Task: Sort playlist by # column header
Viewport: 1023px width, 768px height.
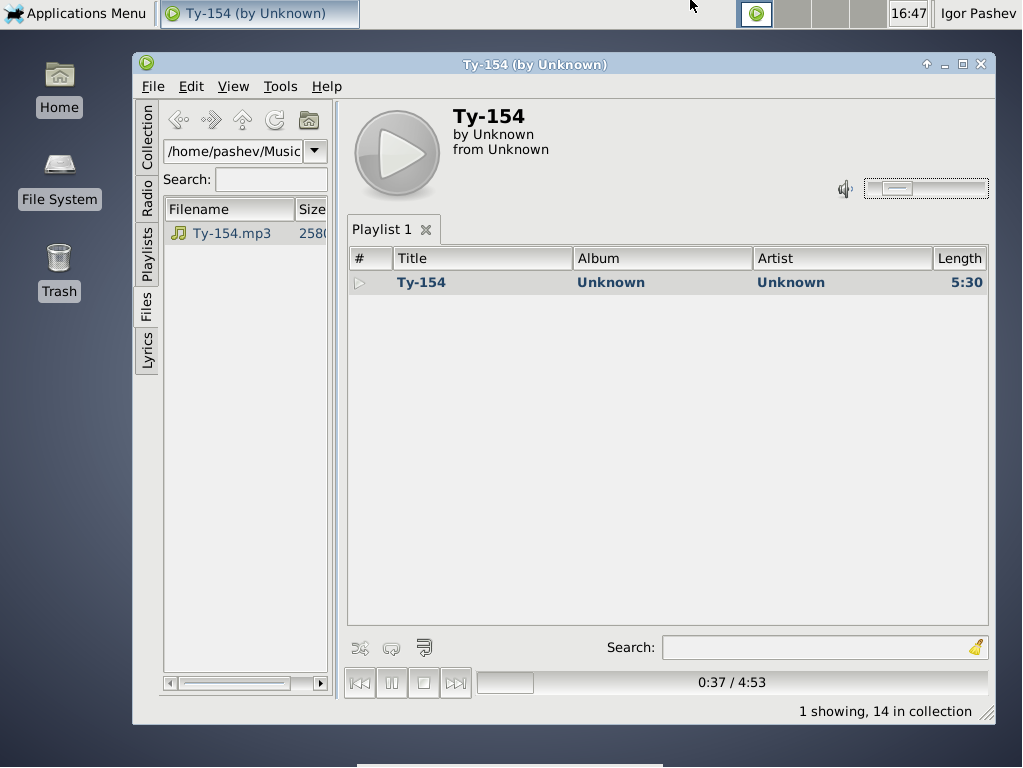Action: coord(371,258)
